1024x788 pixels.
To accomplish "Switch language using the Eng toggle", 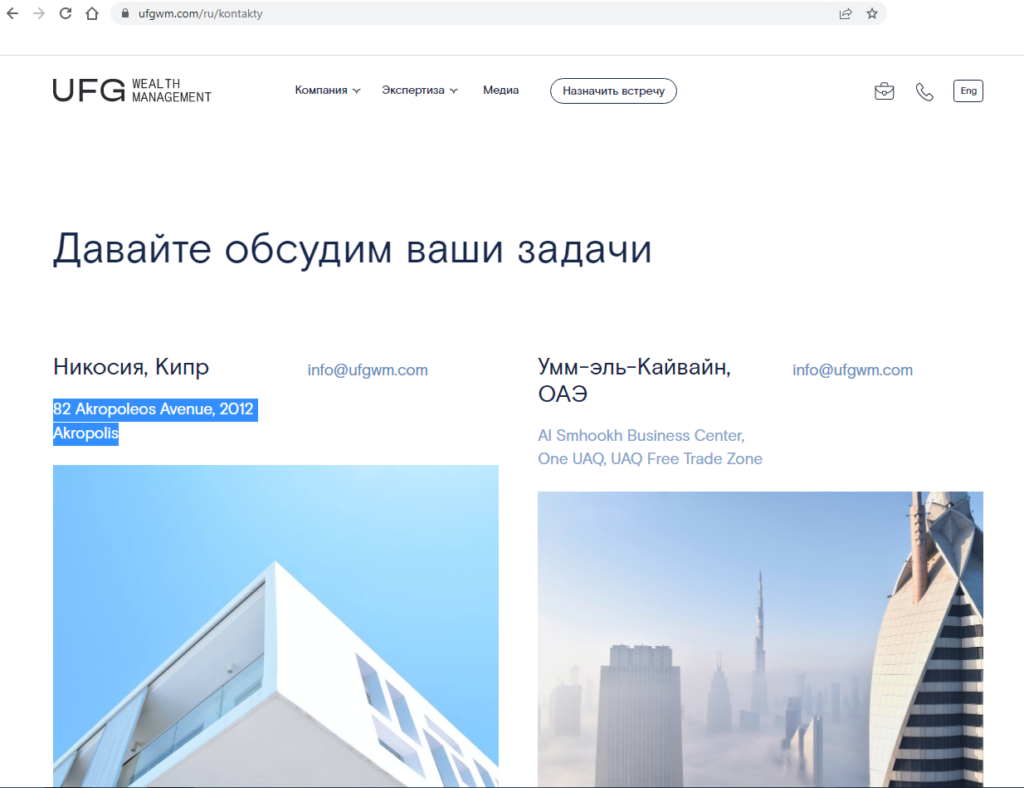I will 967,90.
